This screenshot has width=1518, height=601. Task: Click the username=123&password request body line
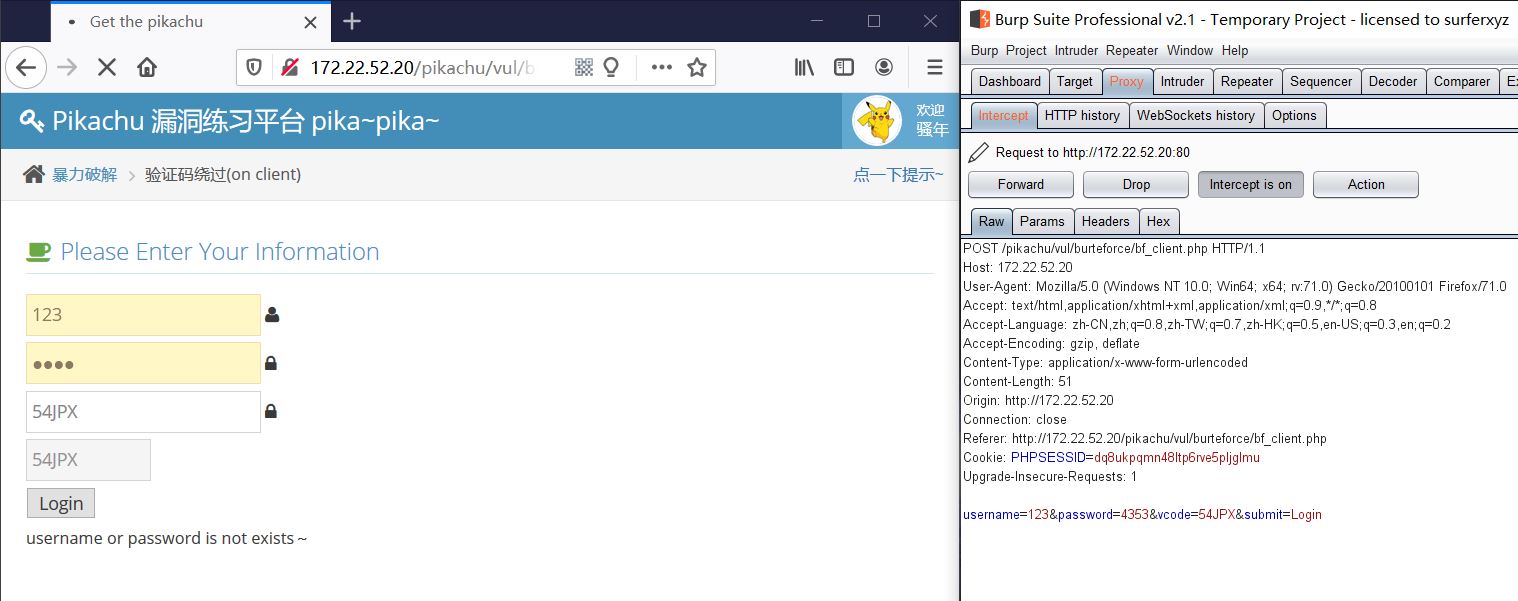pos(1142,515)
